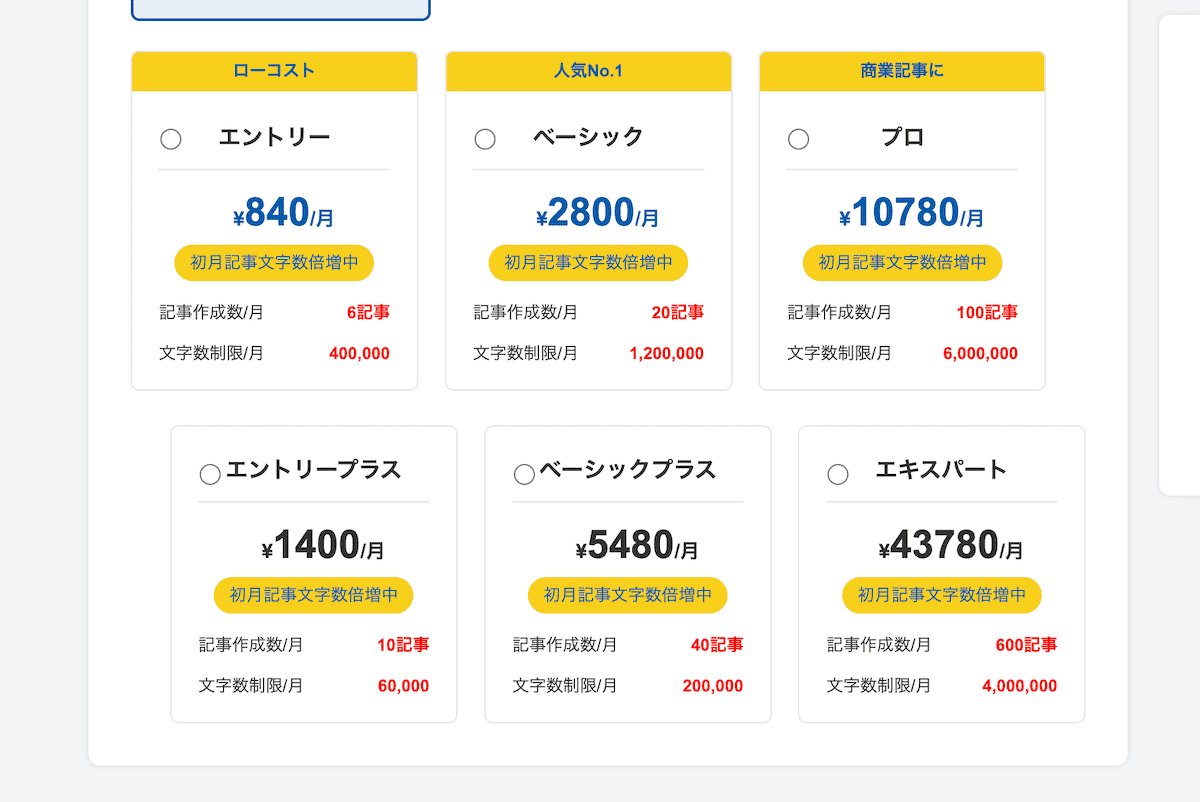Click the エキスパート plan's yellow campaign badge
1200x802 pixels.
[x=941, y=595]
